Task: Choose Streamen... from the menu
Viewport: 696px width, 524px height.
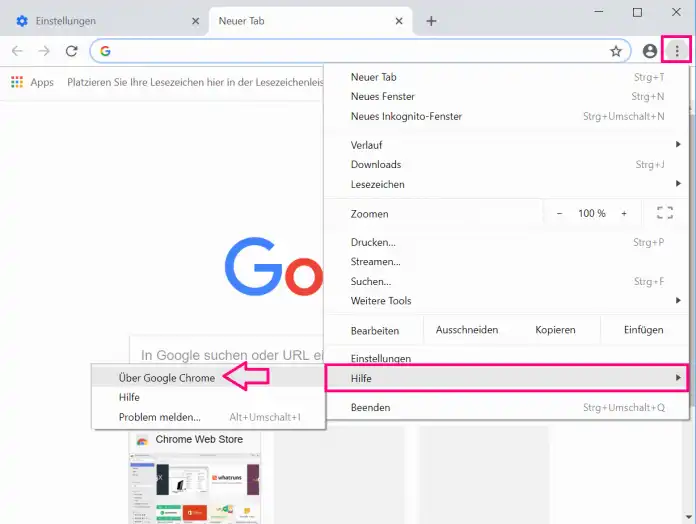Action: 507,262
